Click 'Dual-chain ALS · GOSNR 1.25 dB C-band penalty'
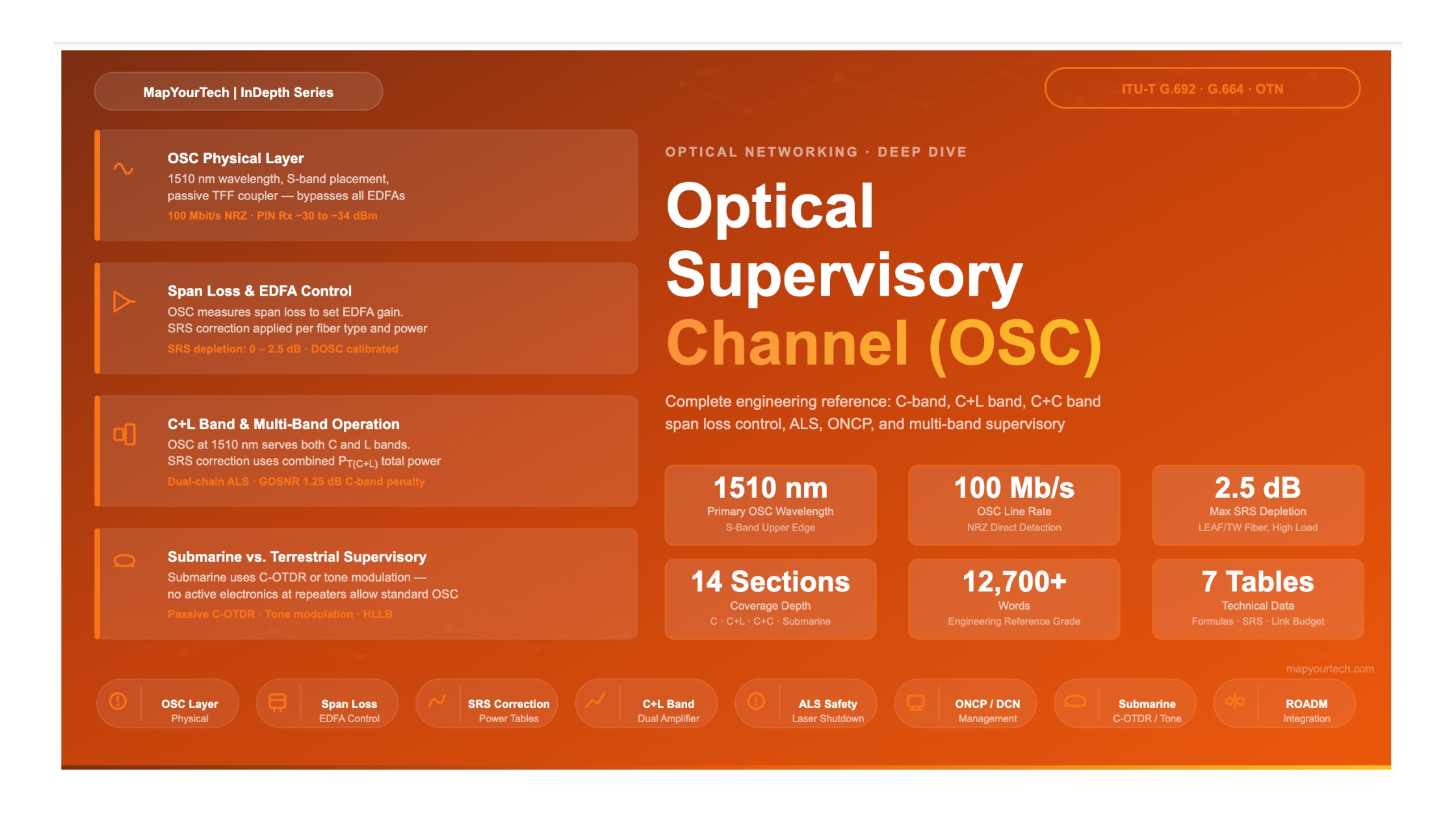The width and height of the screenshot is (1456, 819). pos(296,482)
